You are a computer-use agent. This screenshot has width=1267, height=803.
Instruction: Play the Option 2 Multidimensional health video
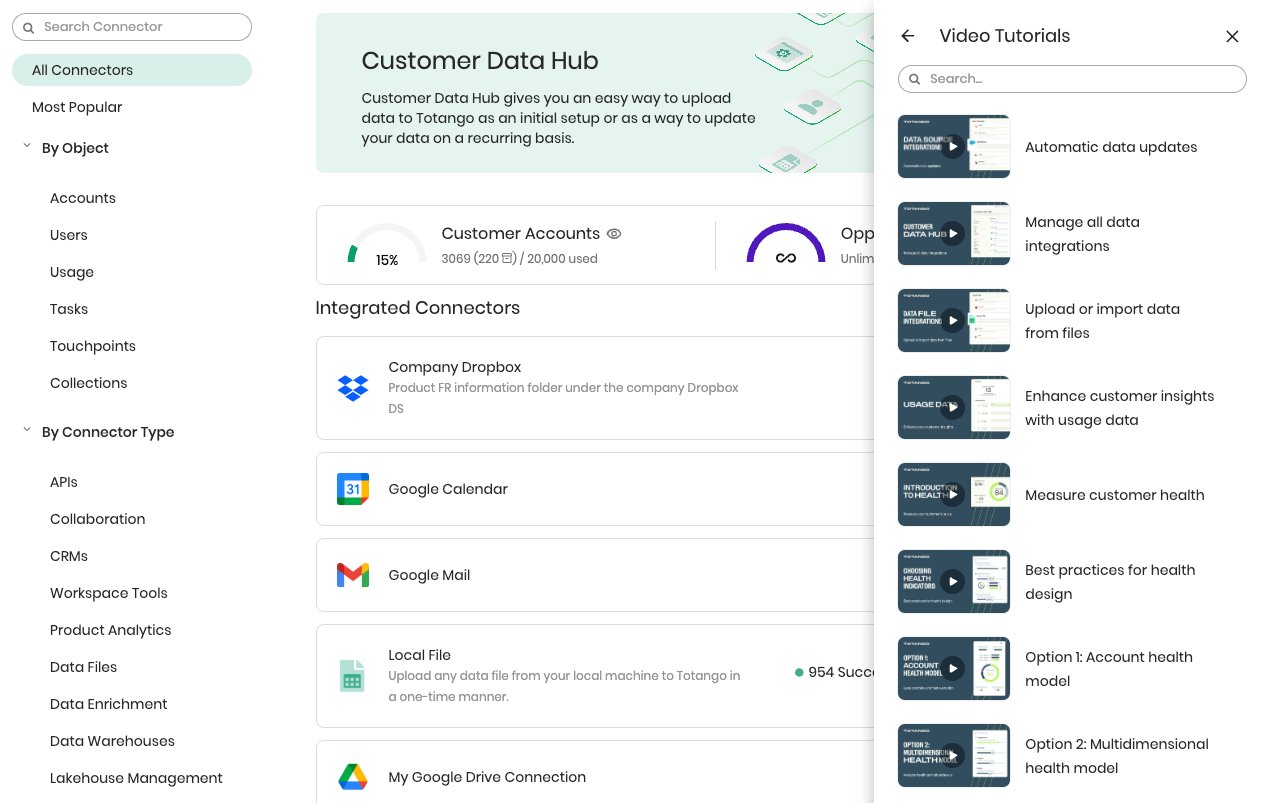click(953, 755)
